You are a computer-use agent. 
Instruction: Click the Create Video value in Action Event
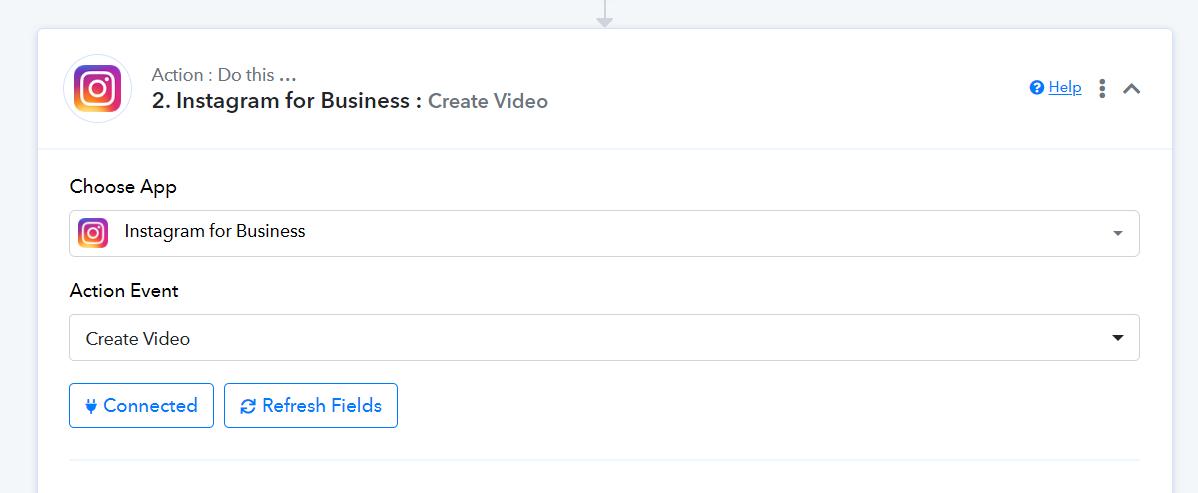point(138,338)
